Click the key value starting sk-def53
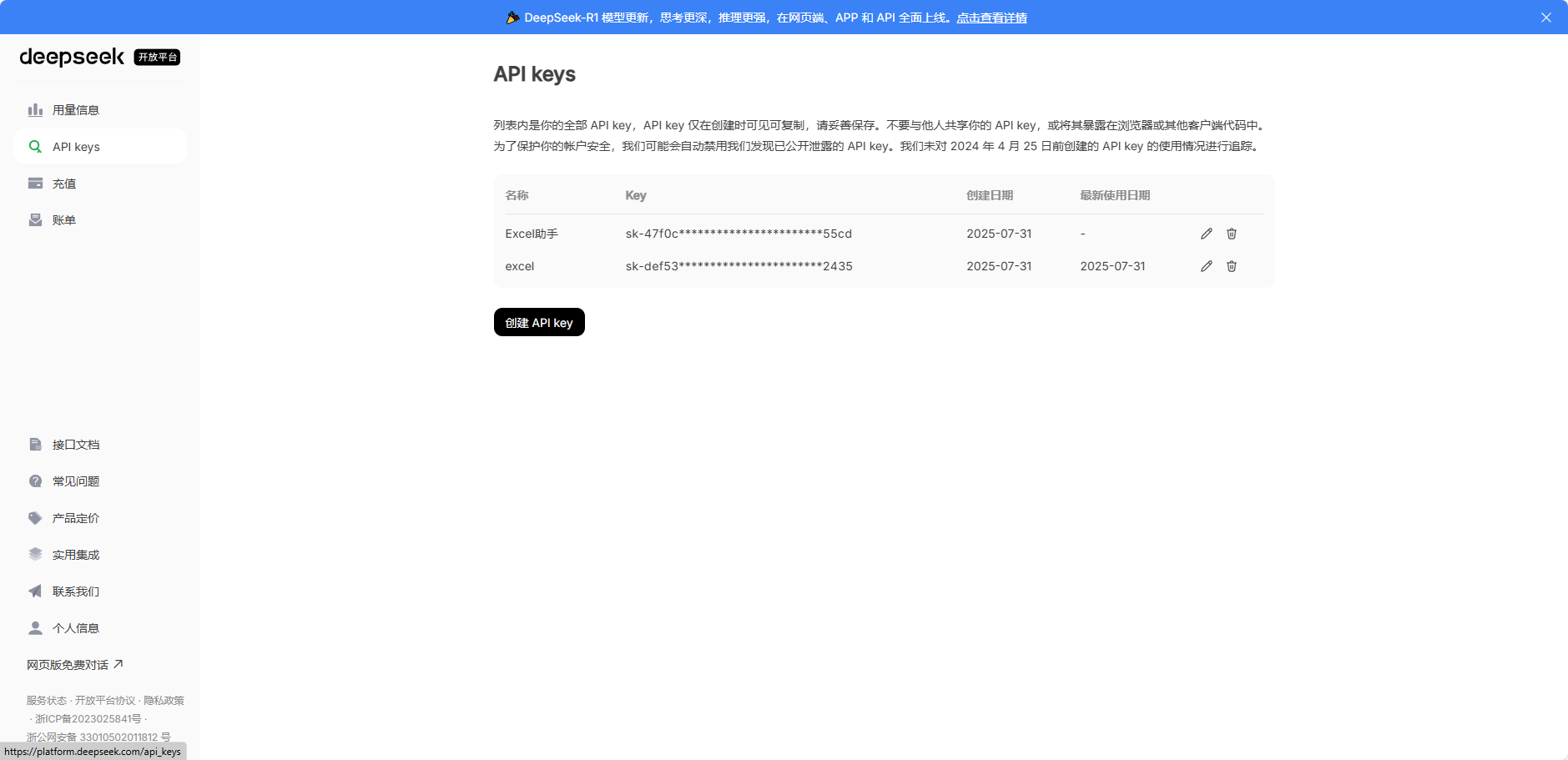Screen dimensions: 1568x760 point(739,266)
